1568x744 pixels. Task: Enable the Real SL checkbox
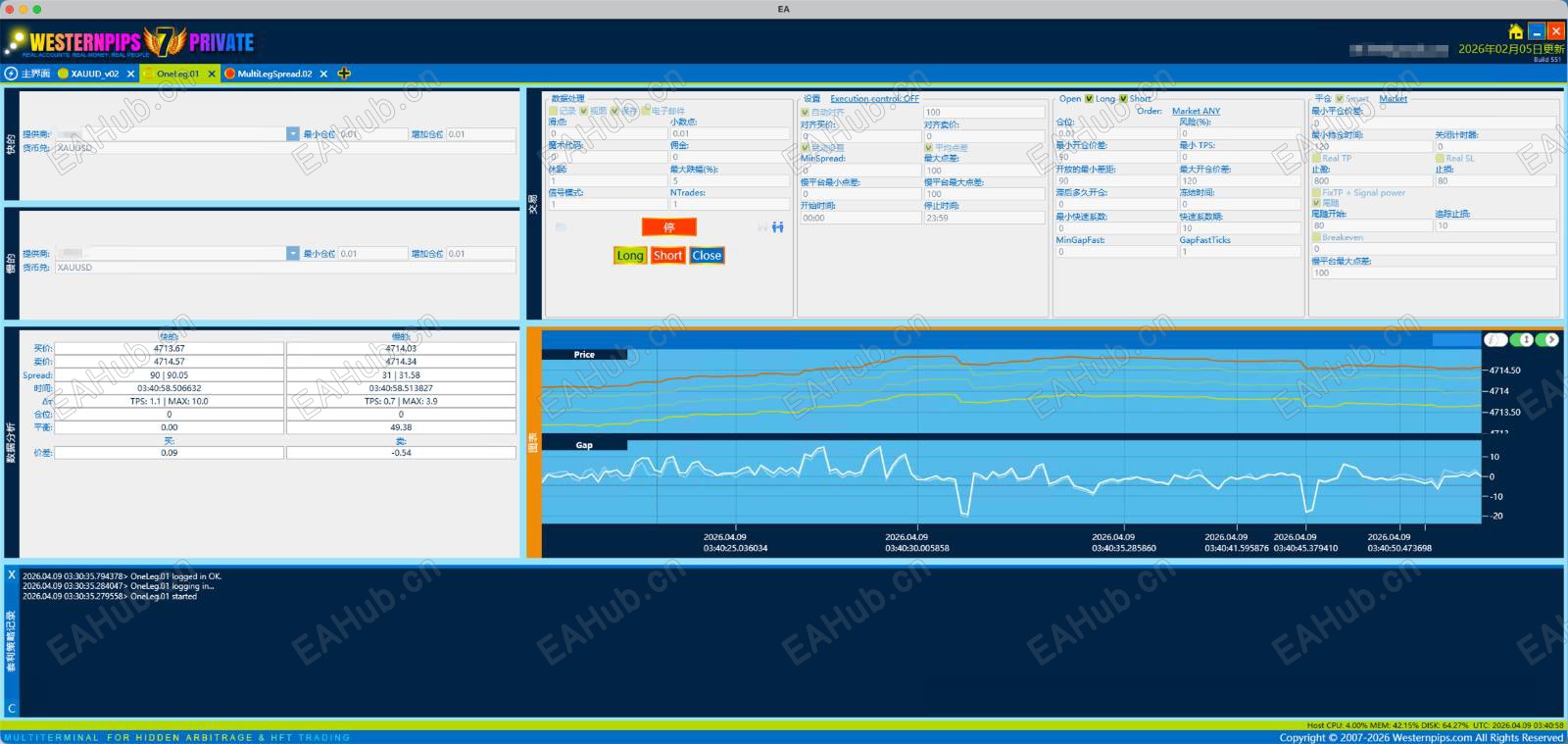pos(1440,158)
